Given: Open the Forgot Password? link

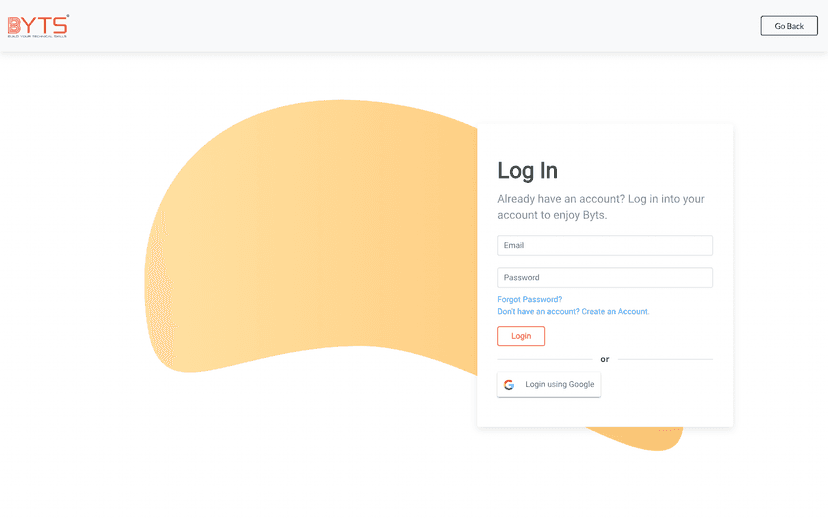Looking at the screenshot, I should coord(529,299).
